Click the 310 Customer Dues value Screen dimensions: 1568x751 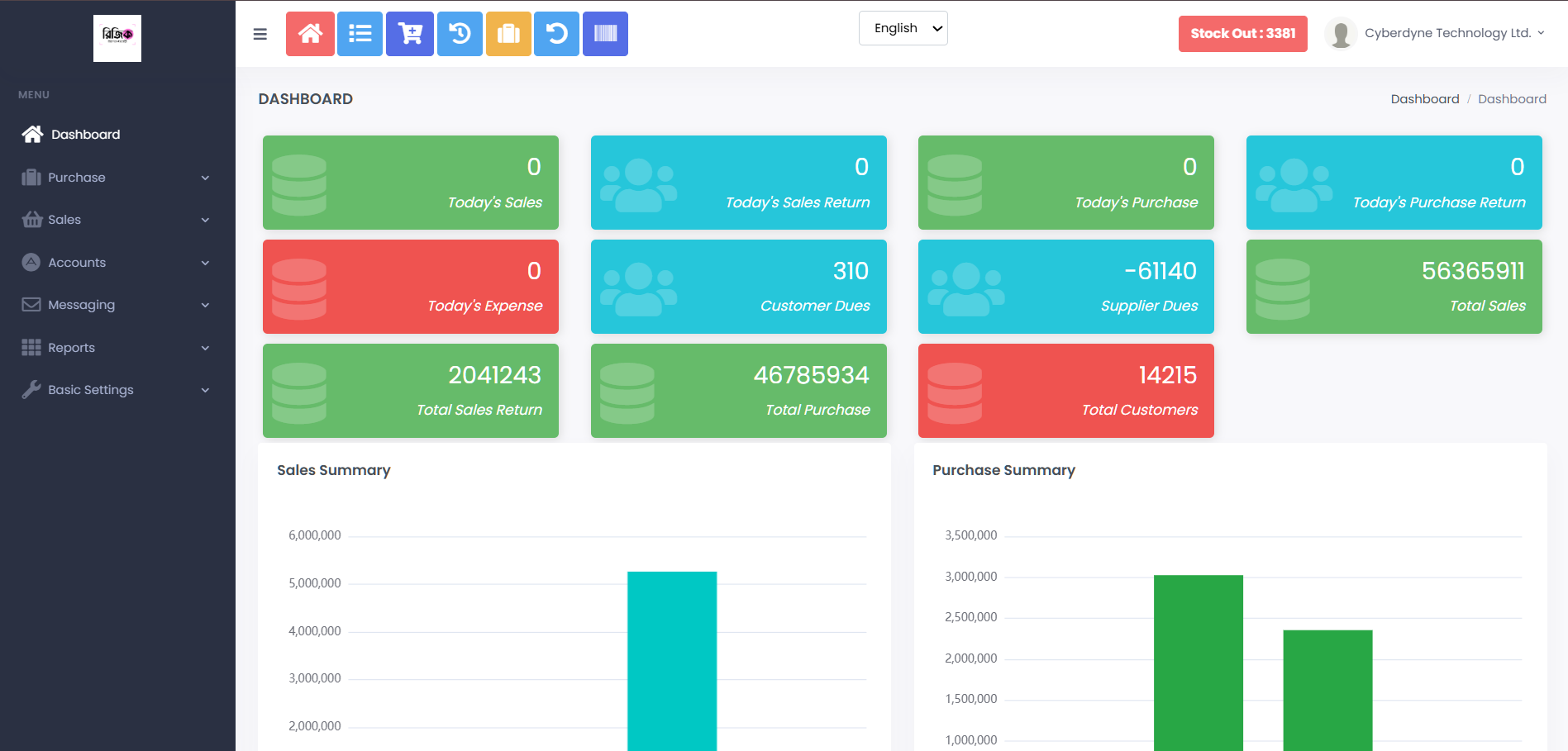point(851,271)
